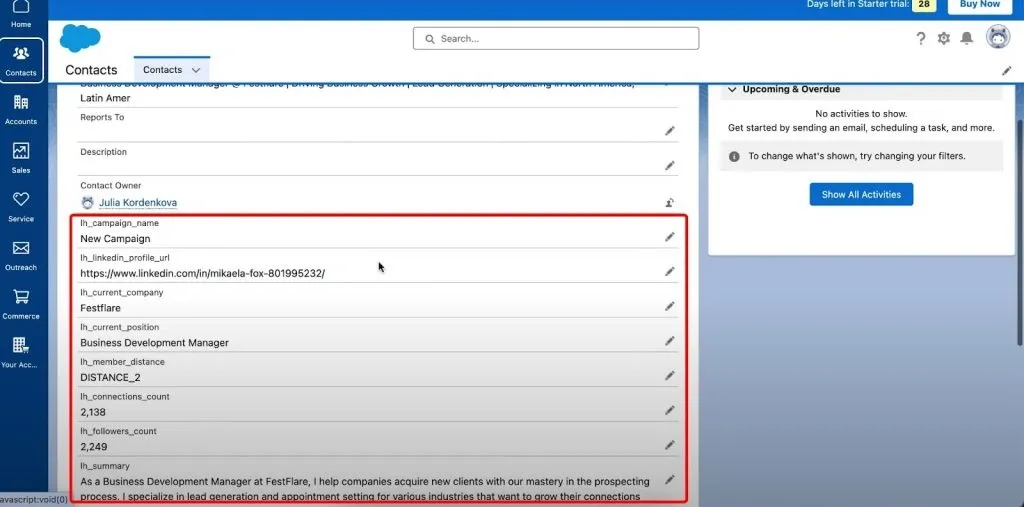
Task: Click the info icon by filters message
Action: 734,156
